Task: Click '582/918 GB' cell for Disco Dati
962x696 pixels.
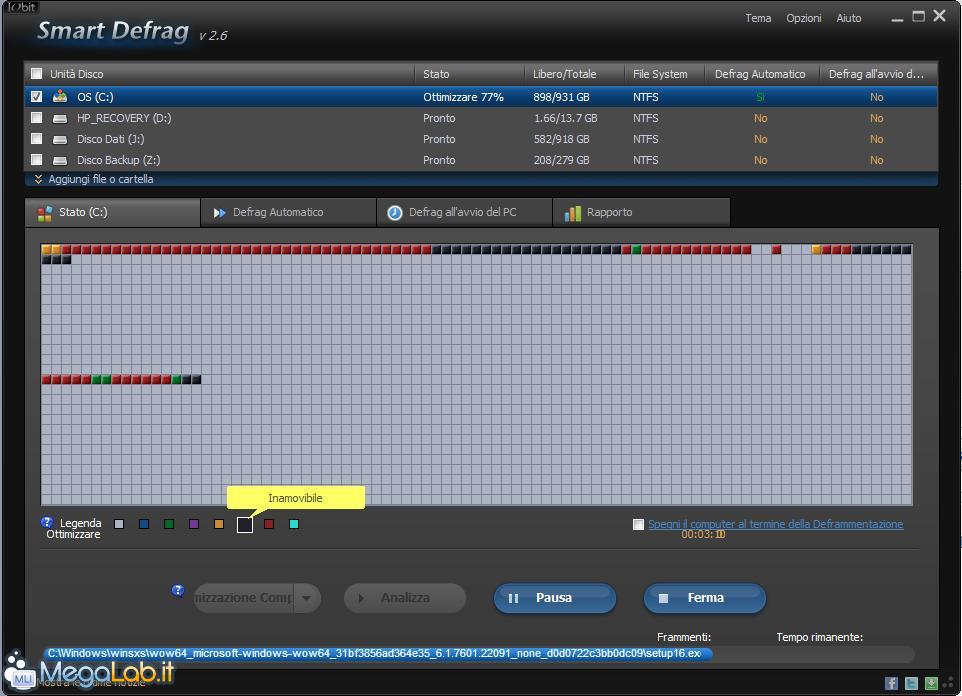Action: point(561,139)
